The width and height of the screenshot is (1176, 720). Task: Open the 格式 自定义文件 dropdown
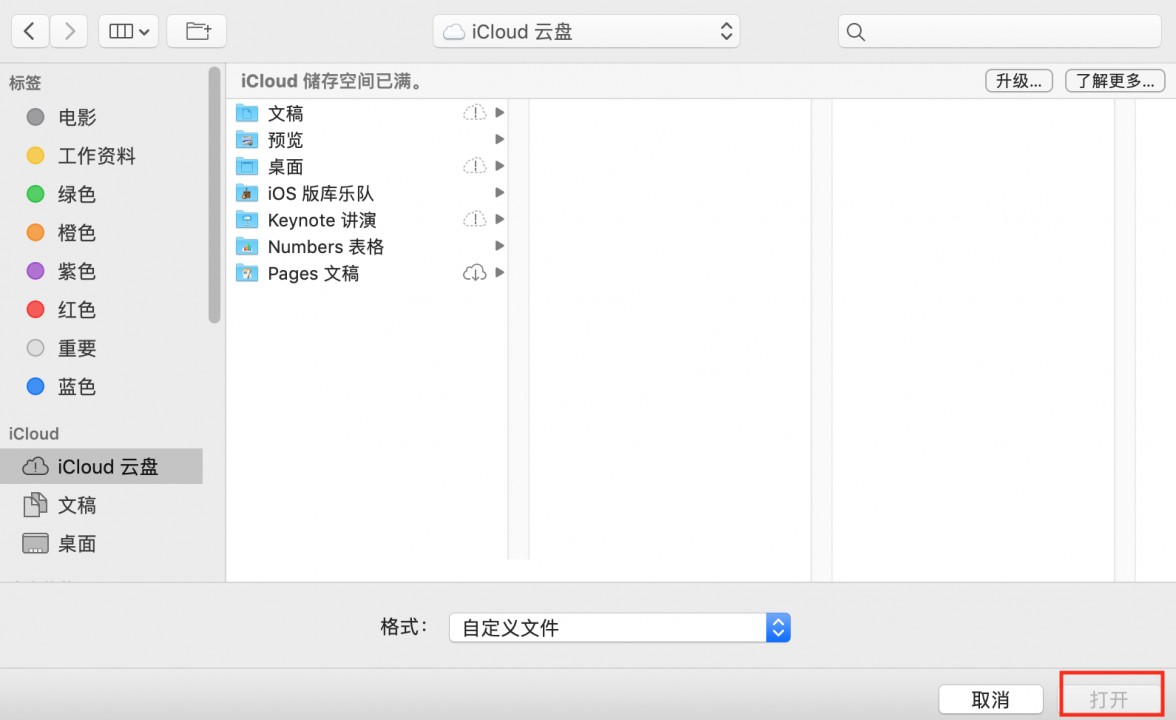click(x=620, y=628)
